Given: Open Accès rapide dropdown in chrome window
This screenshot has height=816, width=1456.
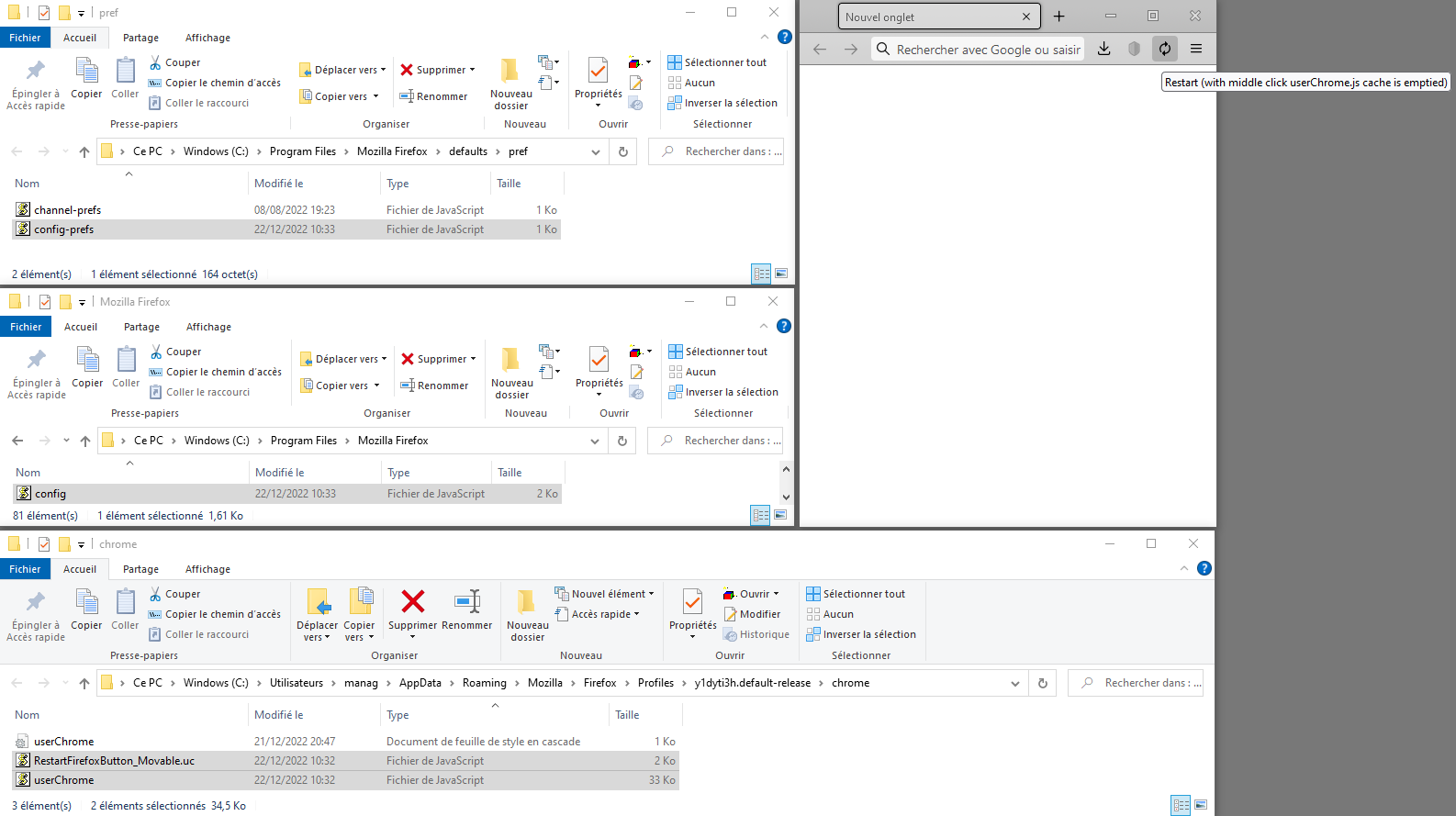Looking at the screenshot, I should 598,614.
